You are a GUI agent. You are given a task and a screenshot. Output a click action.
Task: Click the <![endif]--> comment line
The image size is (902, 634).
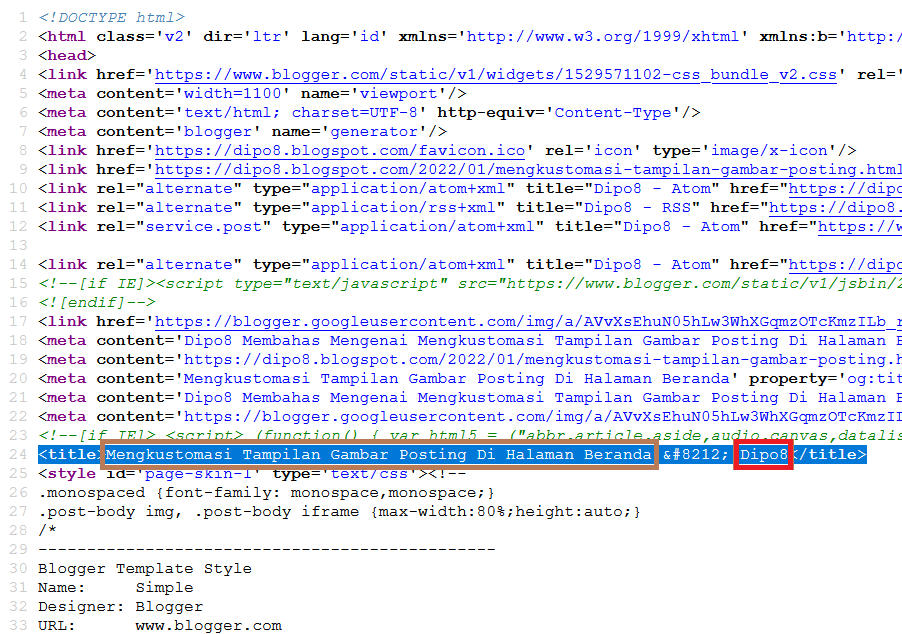pos(97,303)
